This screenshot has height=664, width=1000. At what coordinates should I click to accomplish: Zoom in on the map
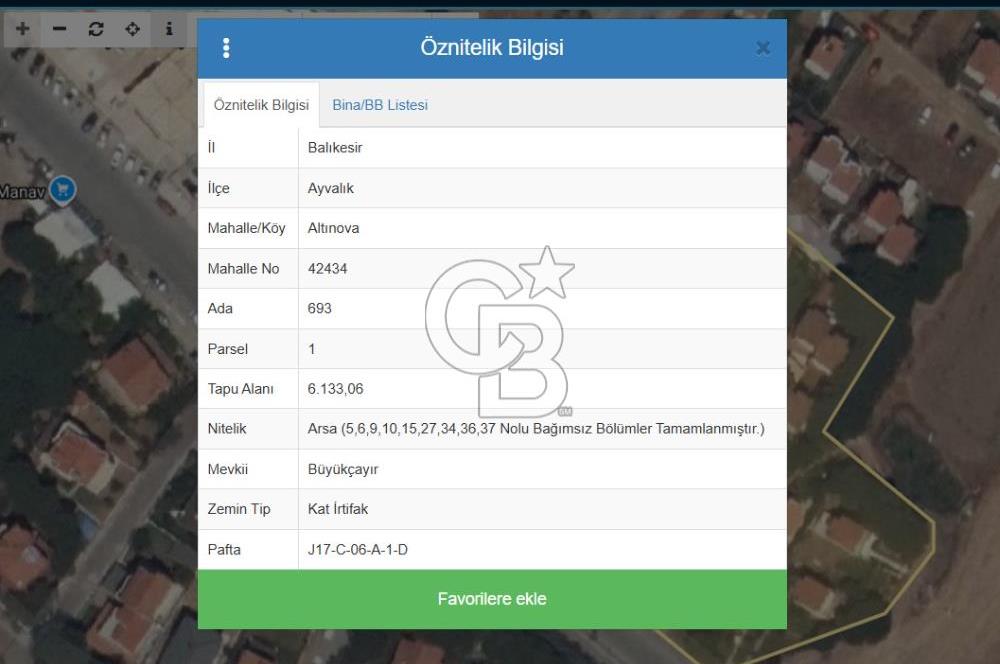click(x=22, y=29)
